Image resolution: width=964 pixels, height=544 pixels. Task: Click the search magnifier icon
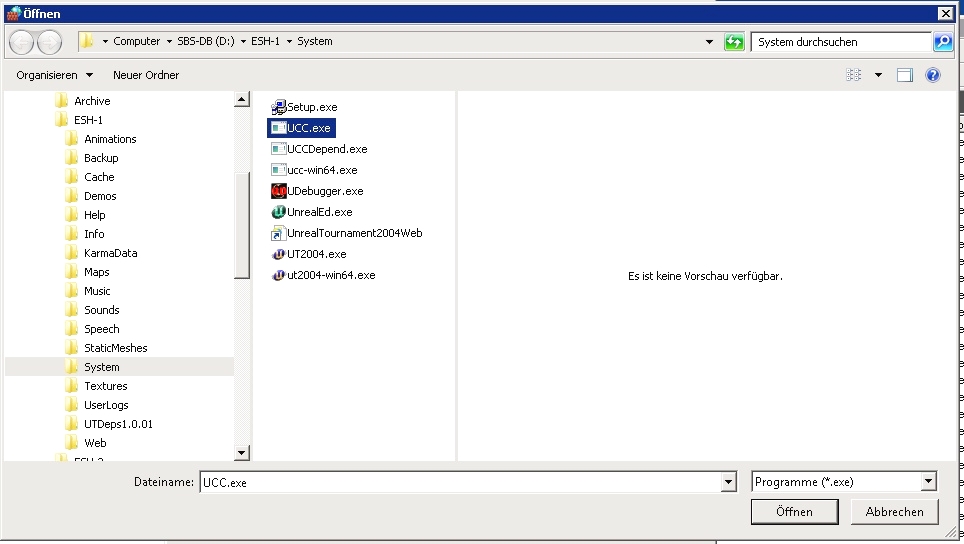942,42
